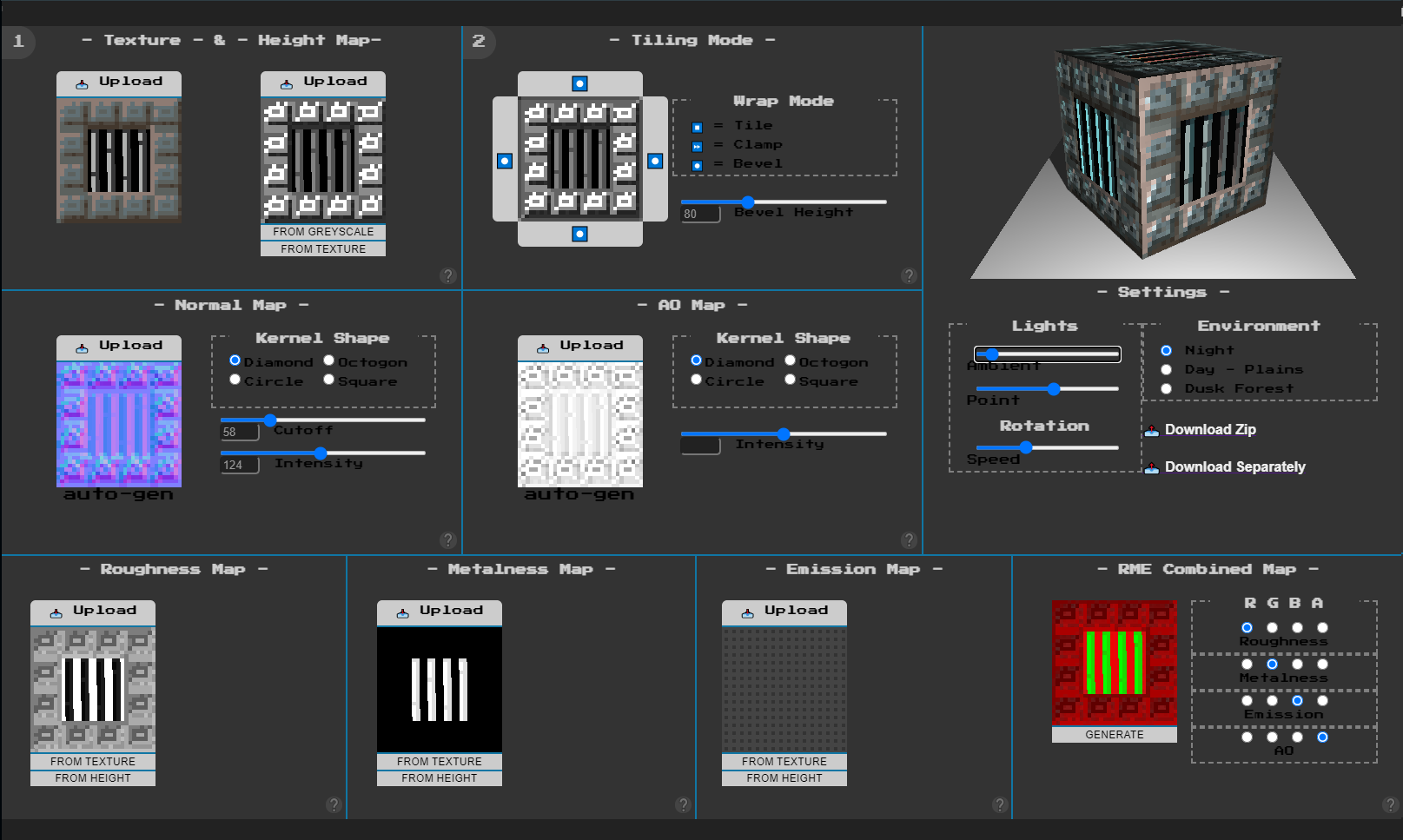Click the black-and-white metalness map thumbnail

pyautogui.click(x=440, y=690)
